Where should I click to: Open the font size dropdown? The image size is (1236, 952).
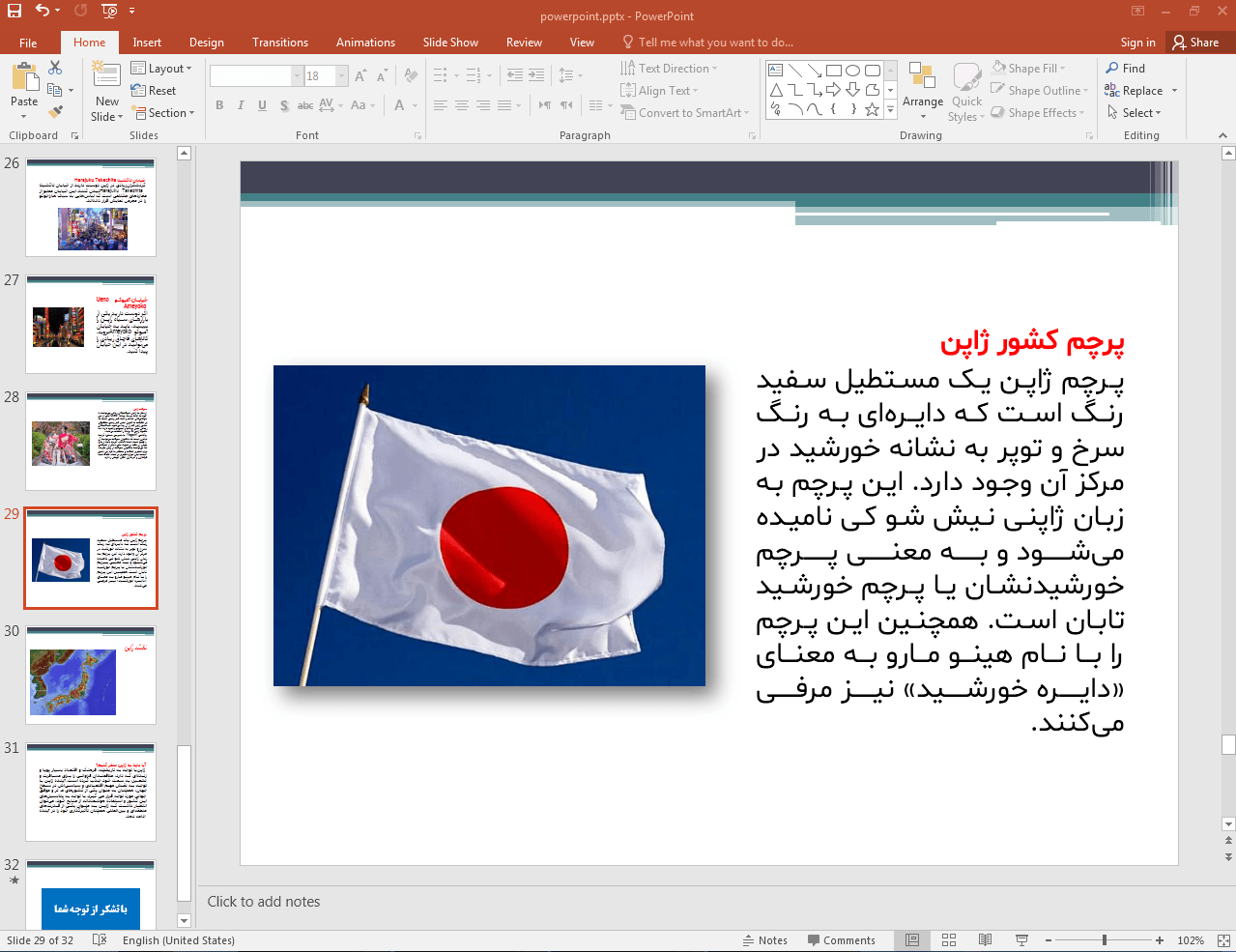341,75
